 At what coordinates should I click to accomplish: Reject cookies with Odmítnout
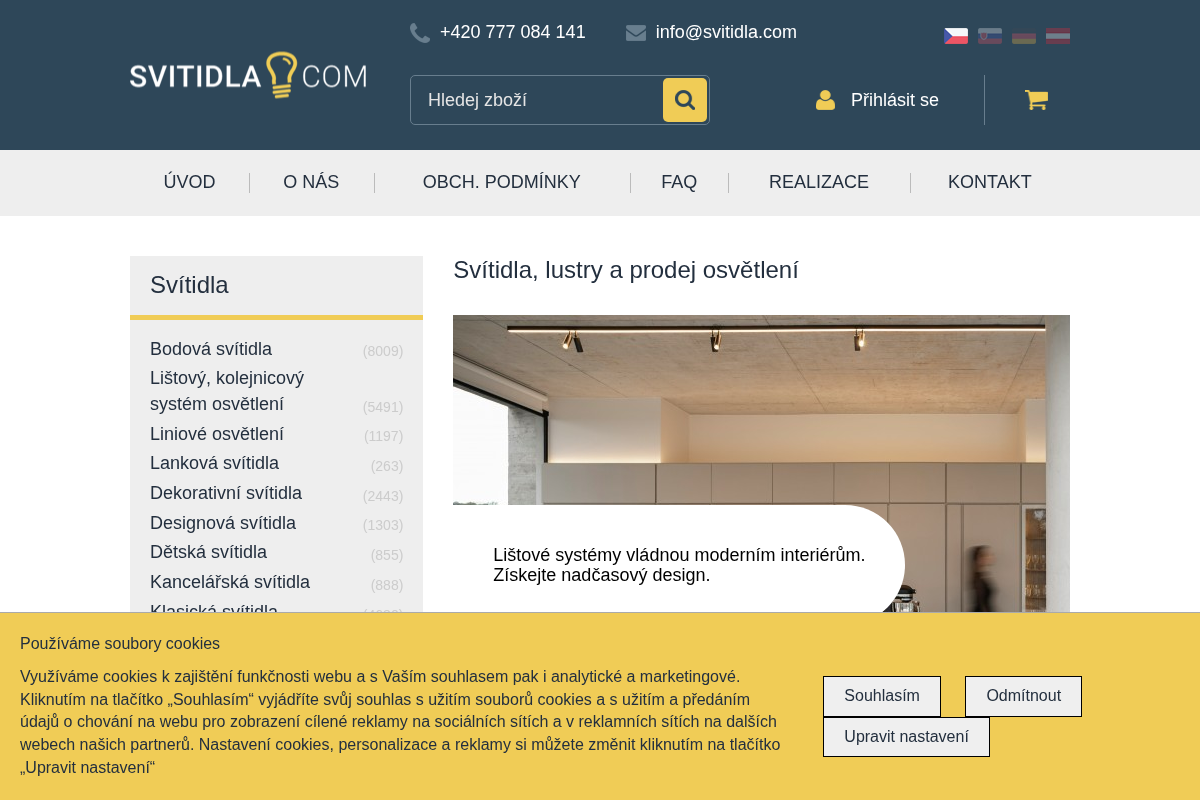1023,696
